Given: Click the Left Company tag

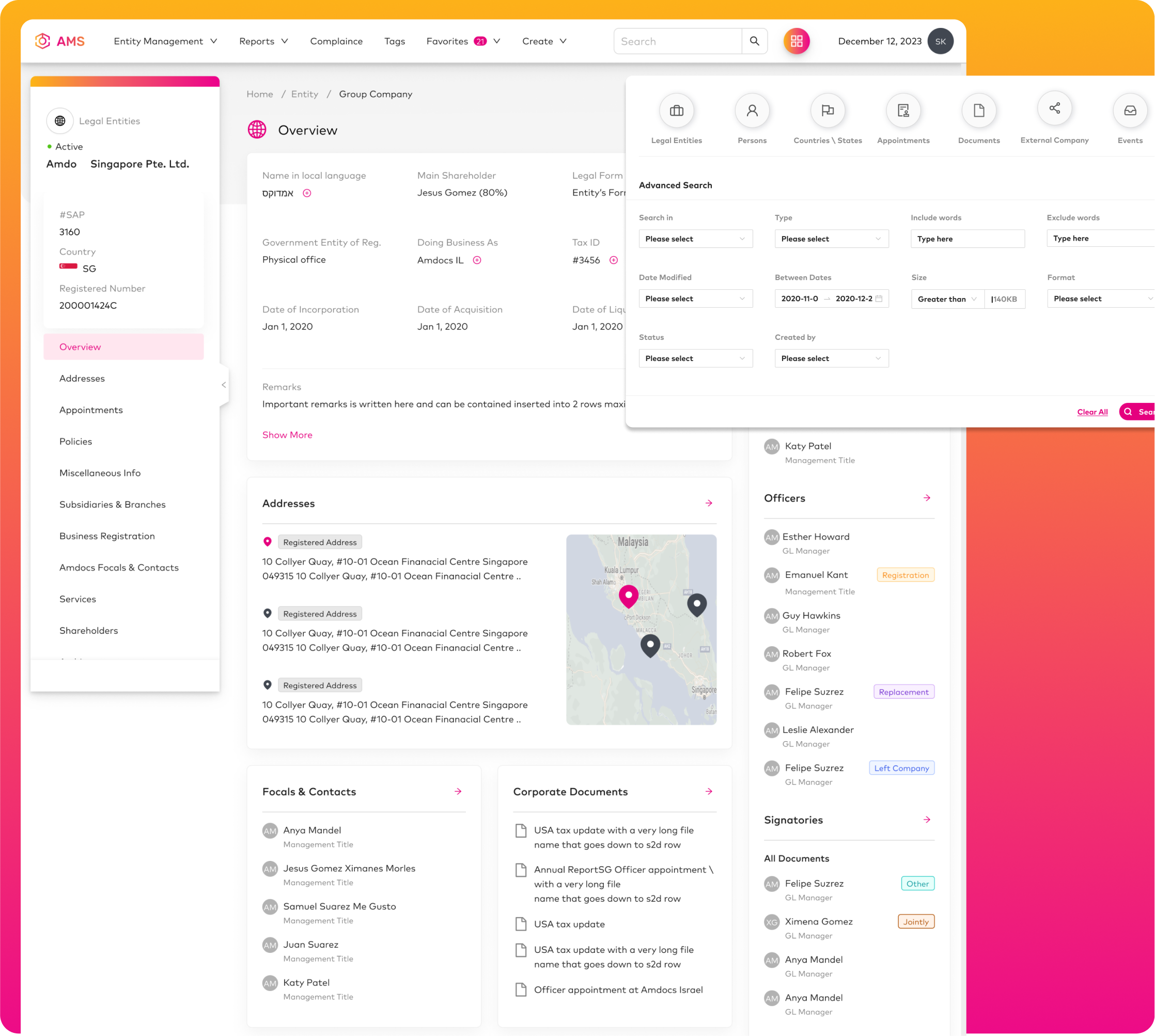Looking at the screenshot, I should 902,768.
